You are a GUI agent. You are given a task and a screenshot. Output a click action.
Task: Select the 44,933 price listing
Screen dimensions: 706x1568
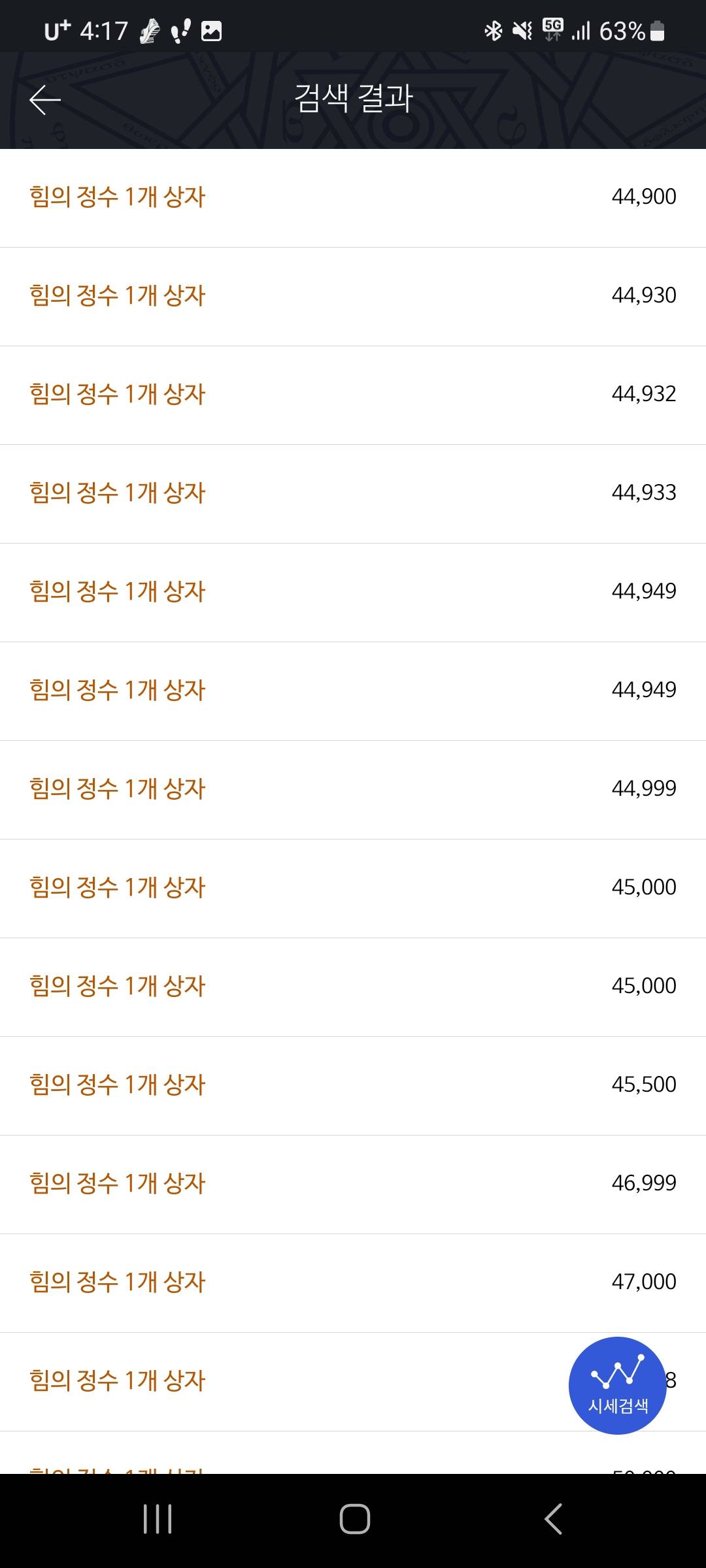pos(353,493)
